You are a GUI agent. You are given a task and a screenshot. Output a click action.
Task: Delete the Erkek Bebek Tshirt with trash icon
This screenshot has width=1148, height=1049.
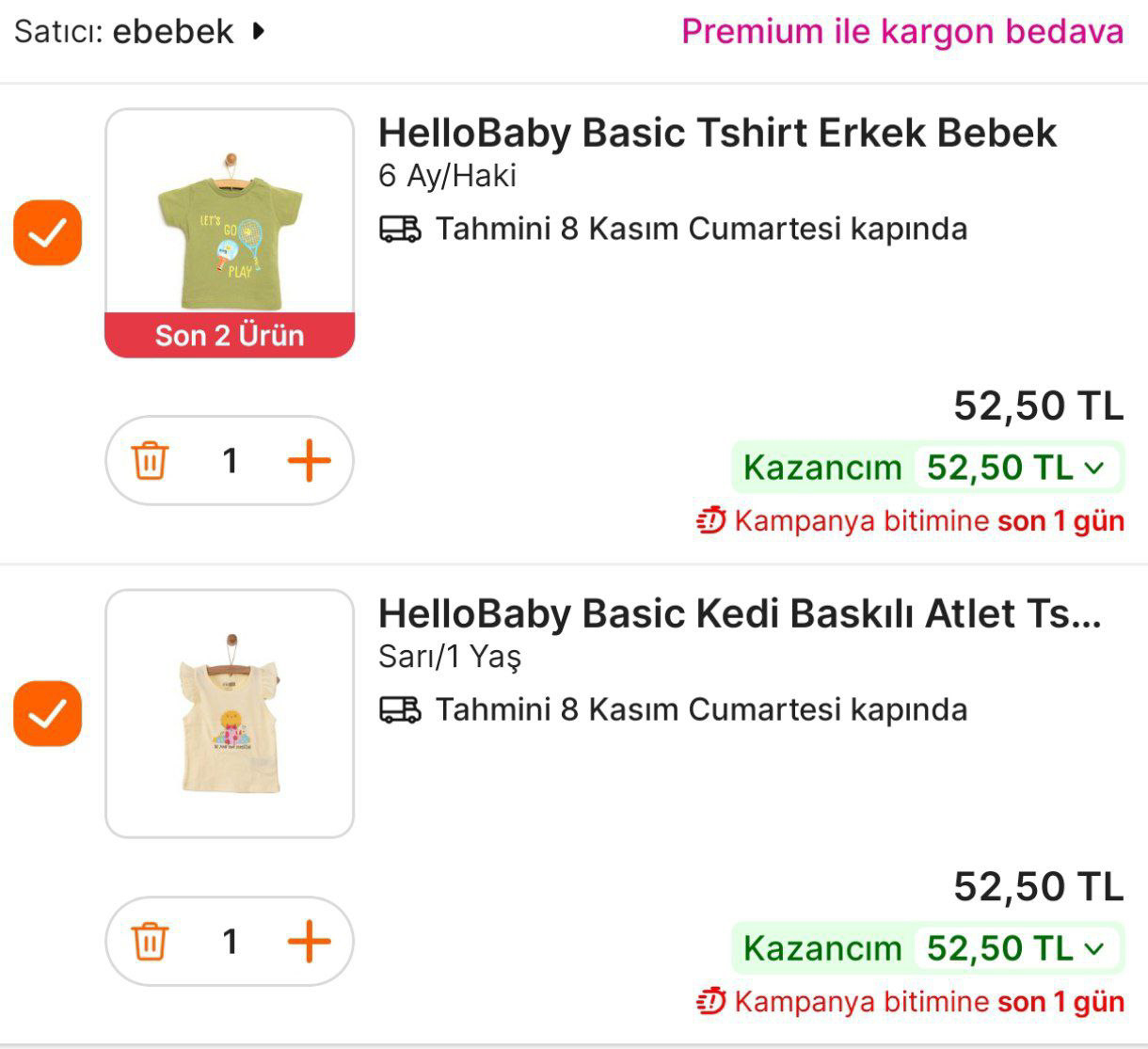pyautogui.click(x=150, y=461)
